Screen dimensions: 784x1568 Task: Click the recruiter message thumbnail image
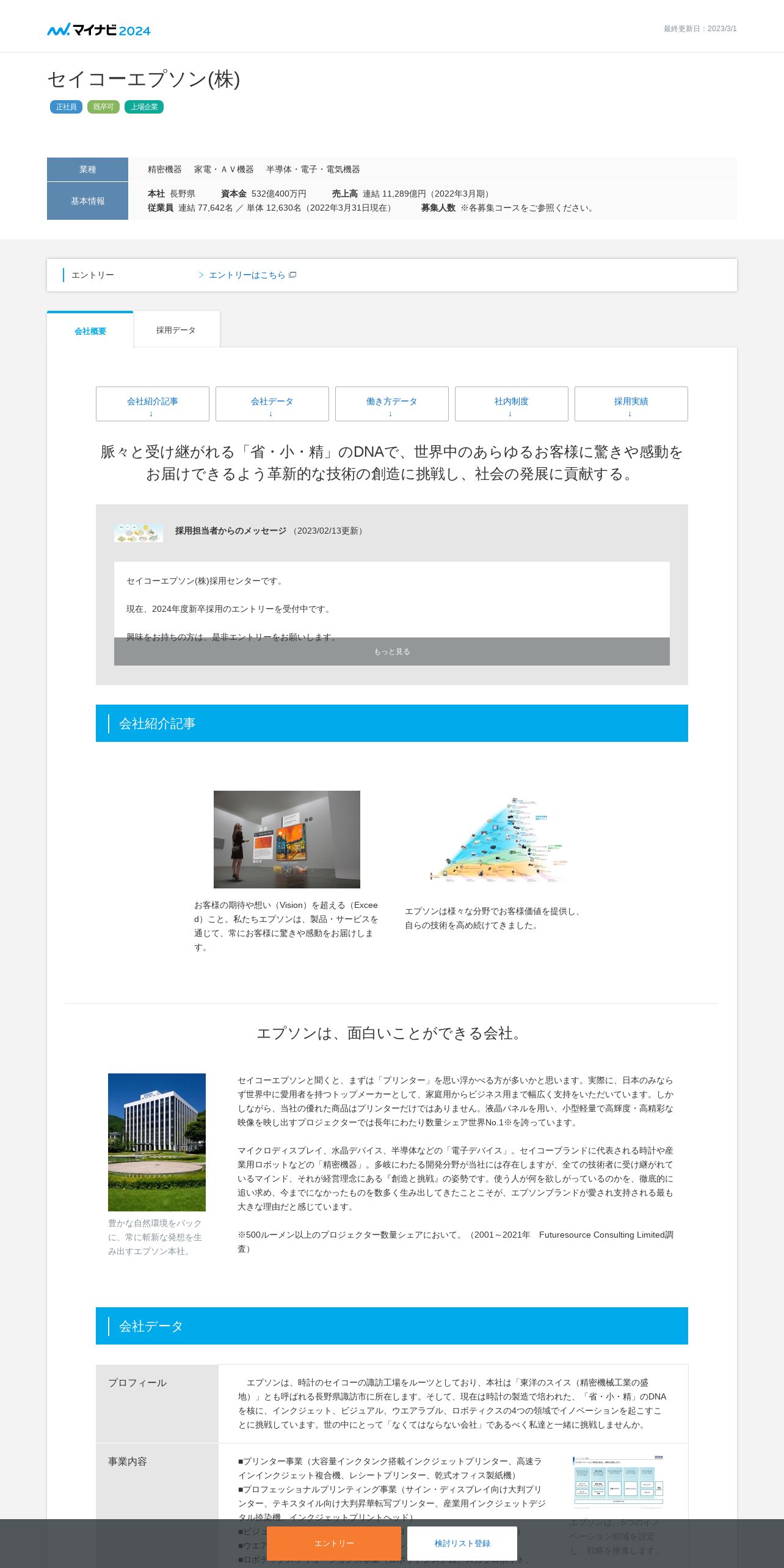pos(139,532)
